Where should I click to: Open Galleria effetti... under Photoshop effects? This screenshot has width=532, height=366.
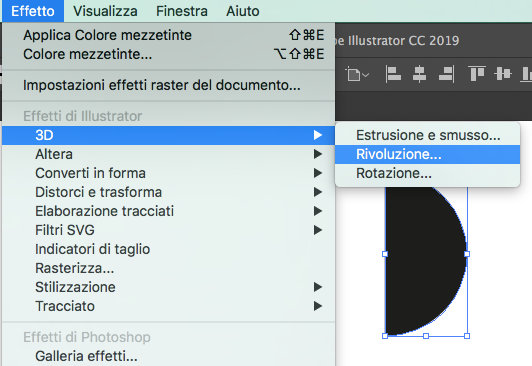[168, 357]
